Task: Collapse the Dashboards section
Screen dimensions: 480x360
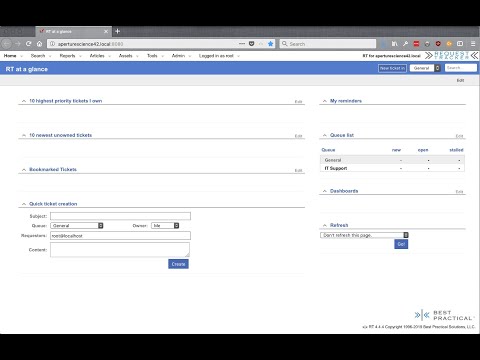Action: point(325,191)
